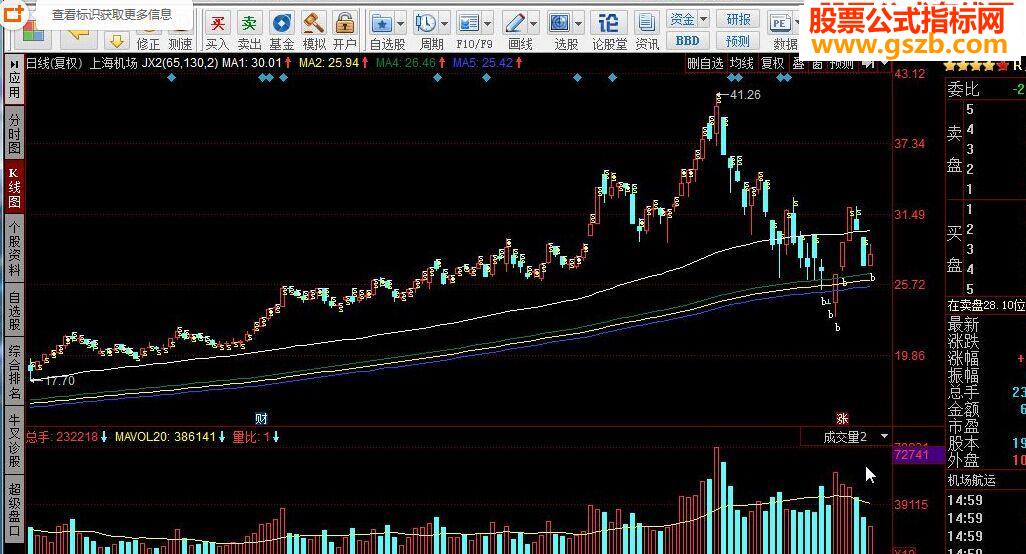The image size is (1026, 554).
Task: Toggle the 叠 overlay option
Action: [798, 63]
